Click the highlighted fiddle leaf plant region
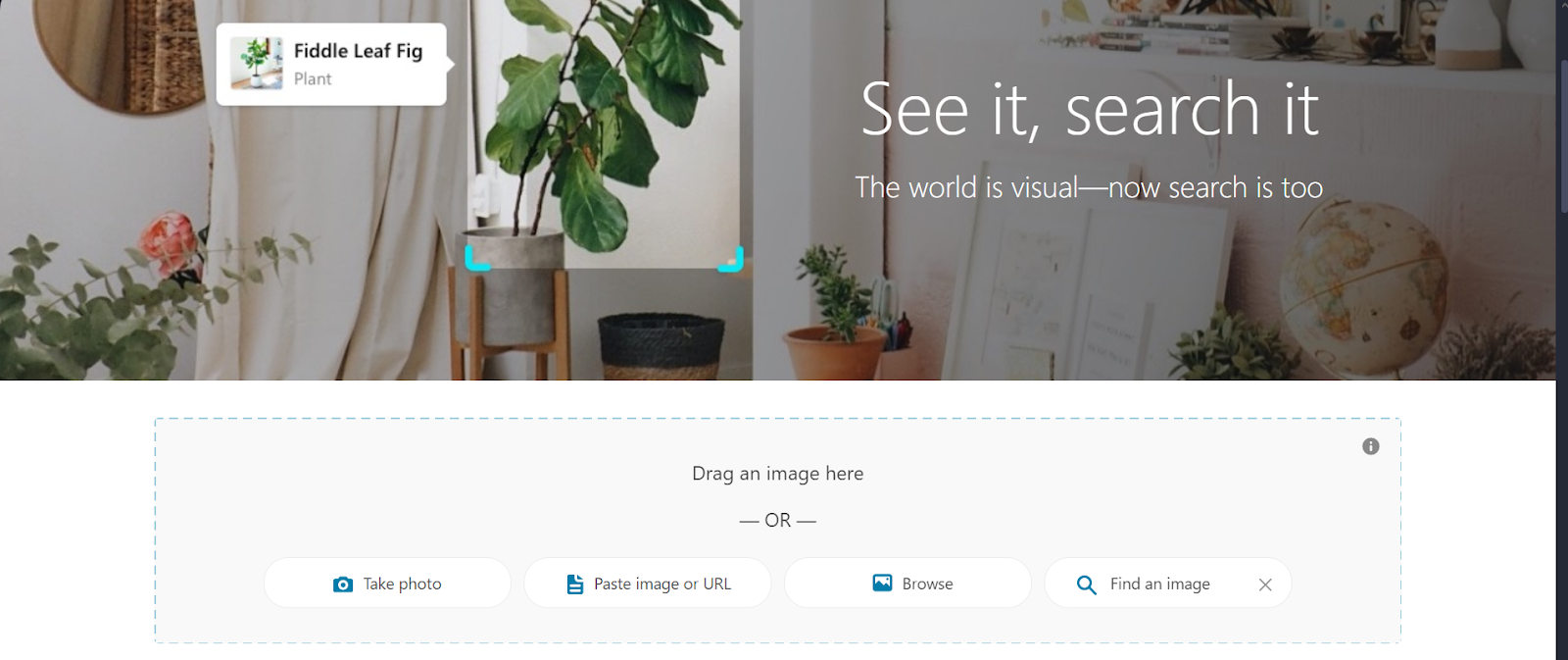1568x660 pixels. (604, 133)
